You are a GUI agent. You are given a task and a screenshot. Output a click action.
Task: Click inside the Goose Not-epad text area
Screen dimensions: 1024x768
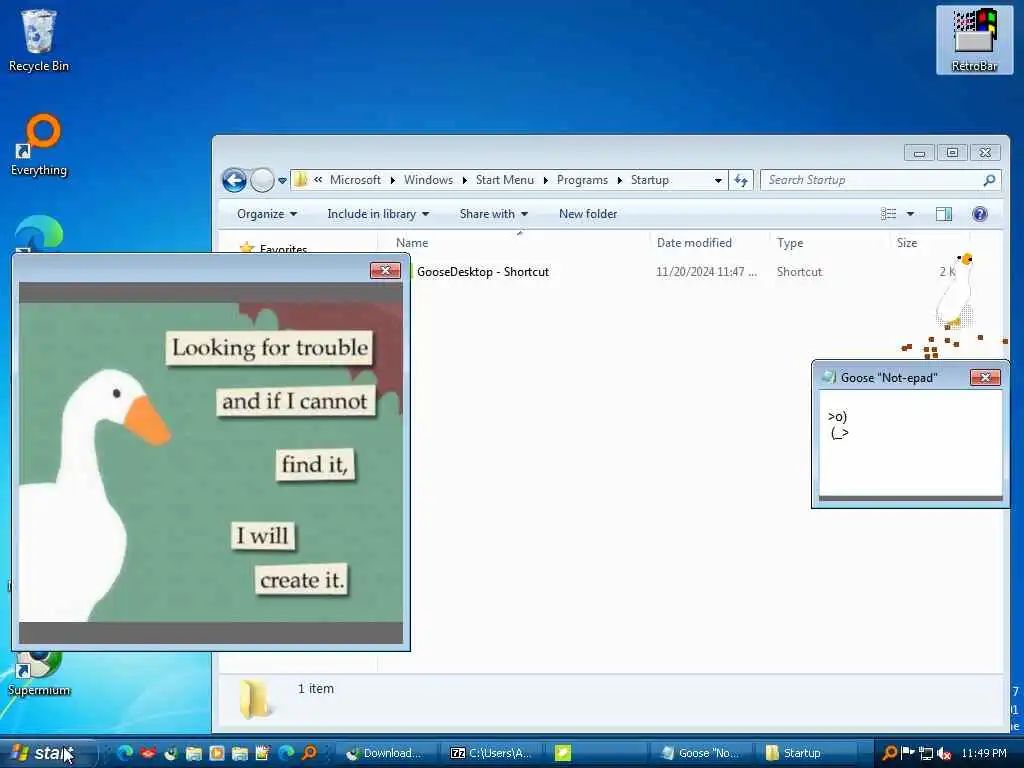910,444
